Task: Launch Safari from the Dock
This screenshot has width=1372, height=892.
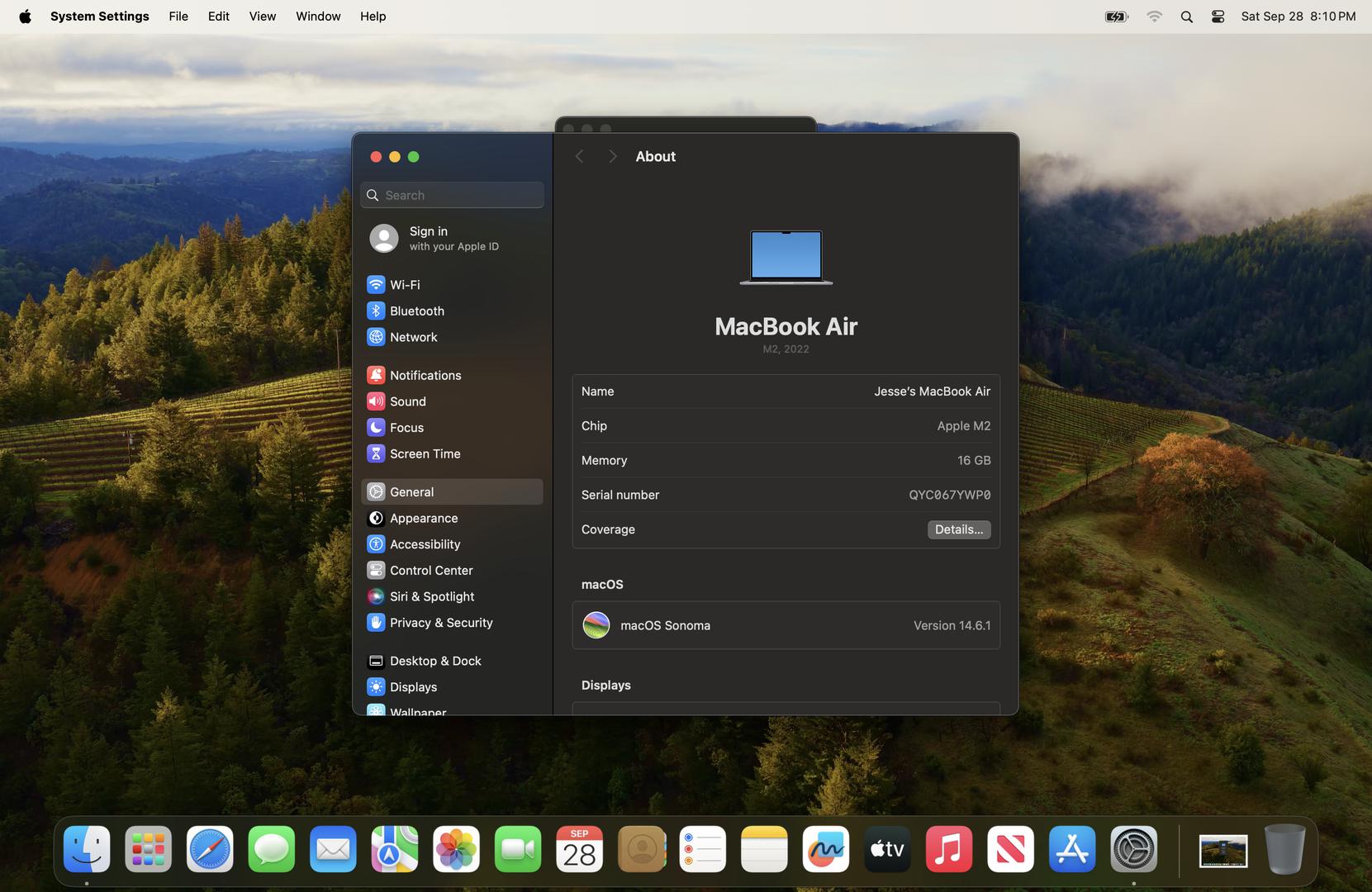Action: pyautogui.click(x=210, y=849)
